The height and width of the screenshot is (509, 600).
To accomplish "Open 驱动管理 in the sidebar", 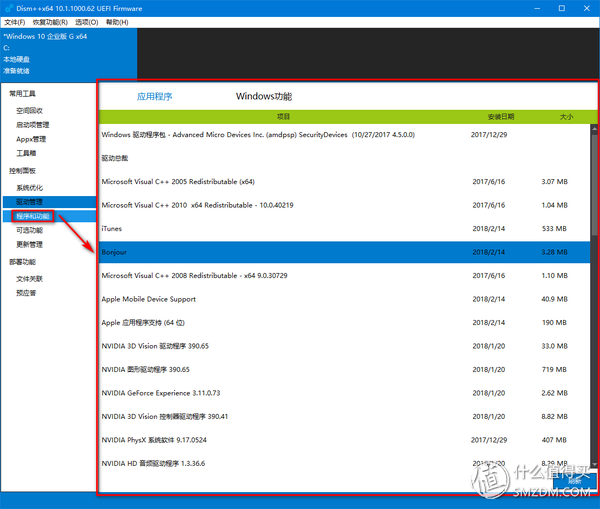I will point(49,202).
